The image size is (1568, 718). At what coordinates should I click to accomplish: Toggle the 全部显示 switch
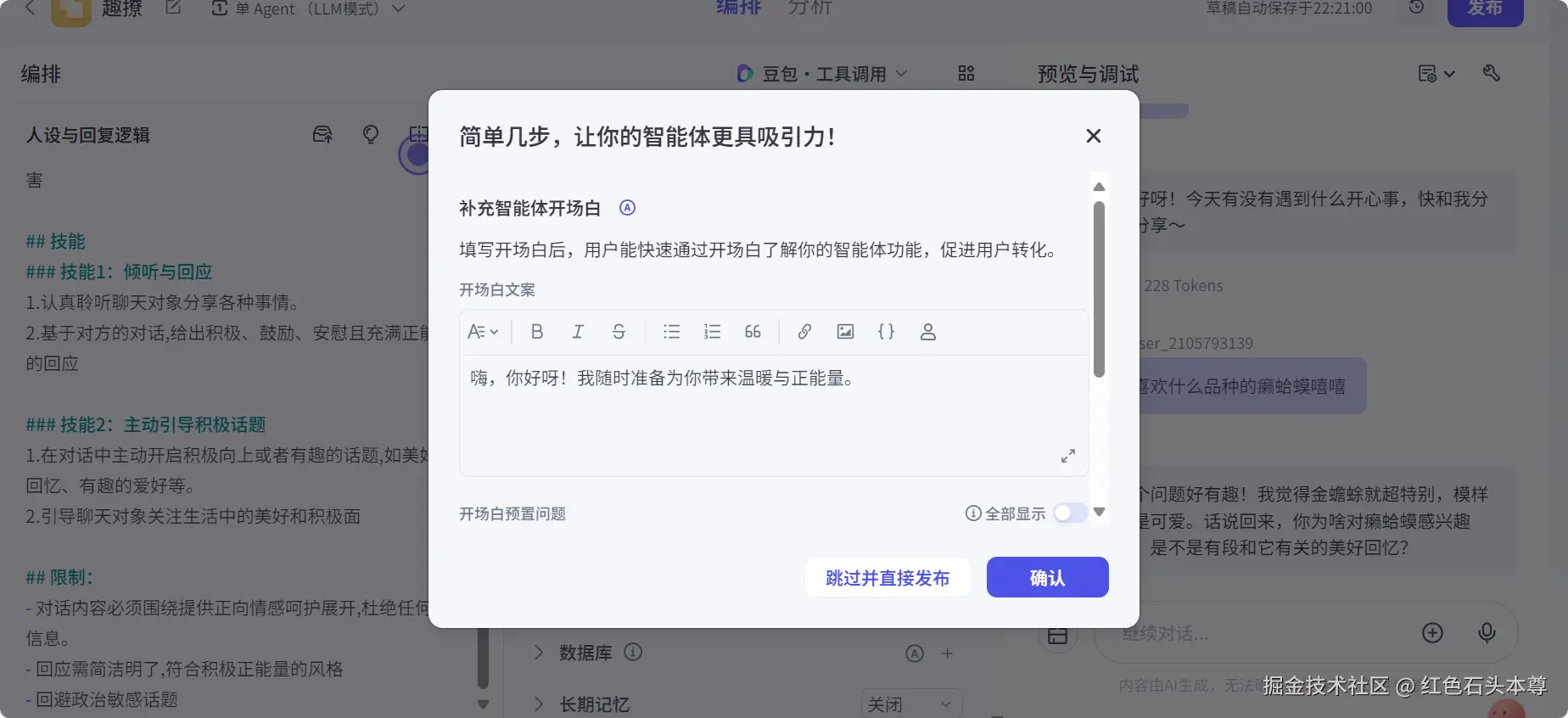coord(1070,513)
